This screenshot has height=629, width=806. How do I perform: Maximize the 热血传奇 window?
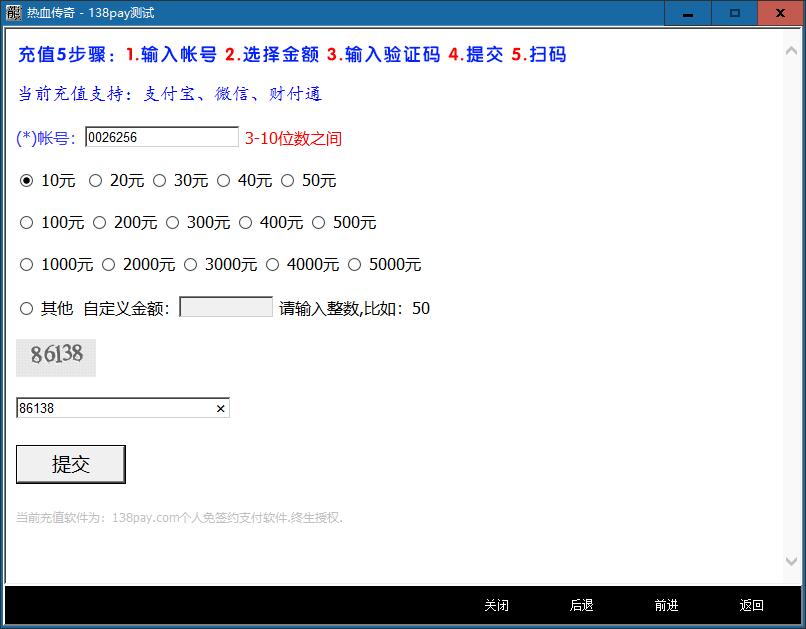pos(735,13)
